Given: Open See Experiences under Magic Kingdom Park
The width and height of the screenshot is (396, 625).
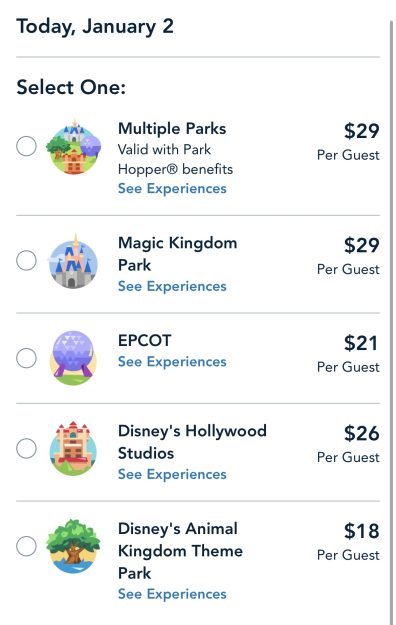Looking at the screenshot, I should (172, 286).
